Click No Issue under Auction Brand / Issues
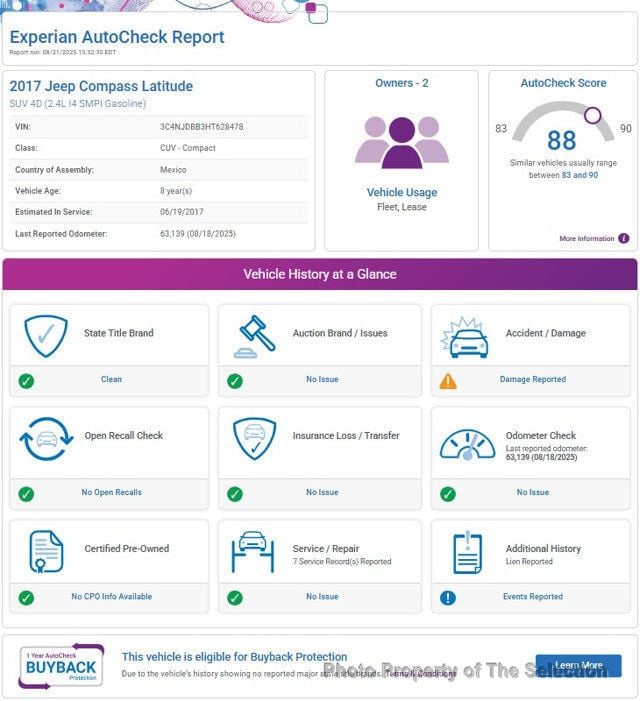This screenshot has width=640, height=701. [322, 379]
